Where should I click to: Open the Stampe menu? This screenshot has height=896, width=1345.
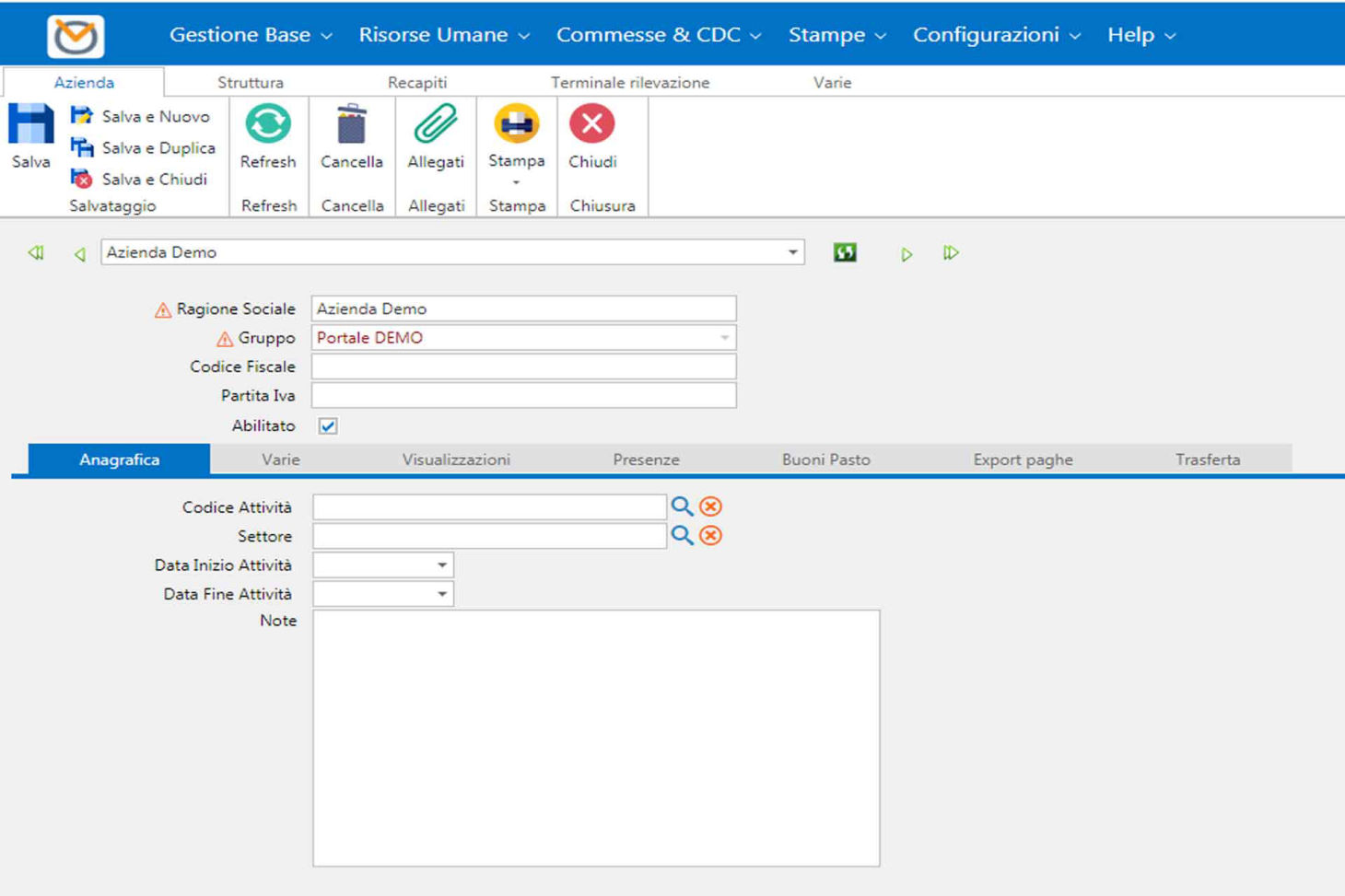tap(836, 35)
